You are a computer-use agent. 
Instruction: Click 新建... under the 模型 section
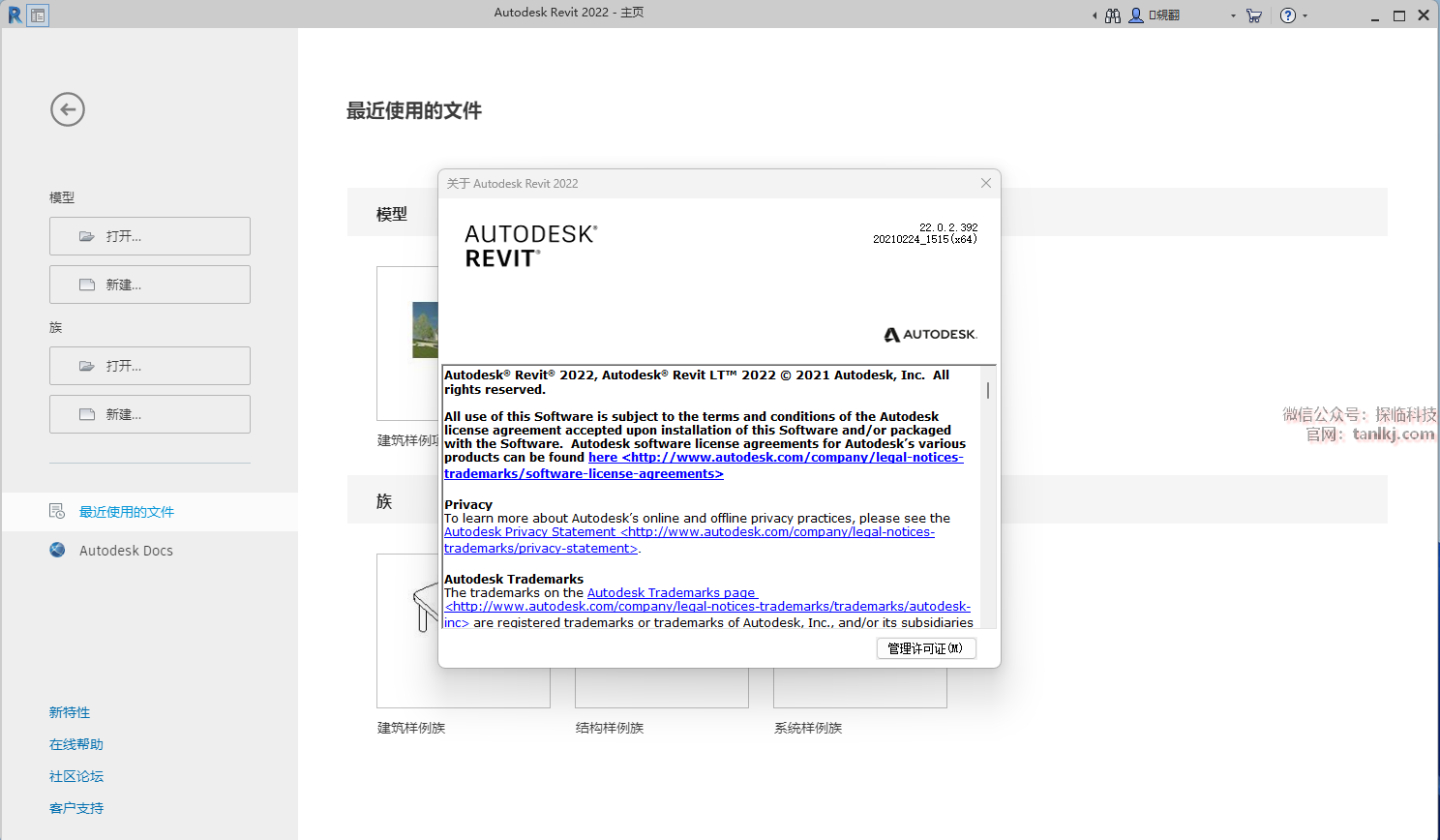[x=150, y=285]
